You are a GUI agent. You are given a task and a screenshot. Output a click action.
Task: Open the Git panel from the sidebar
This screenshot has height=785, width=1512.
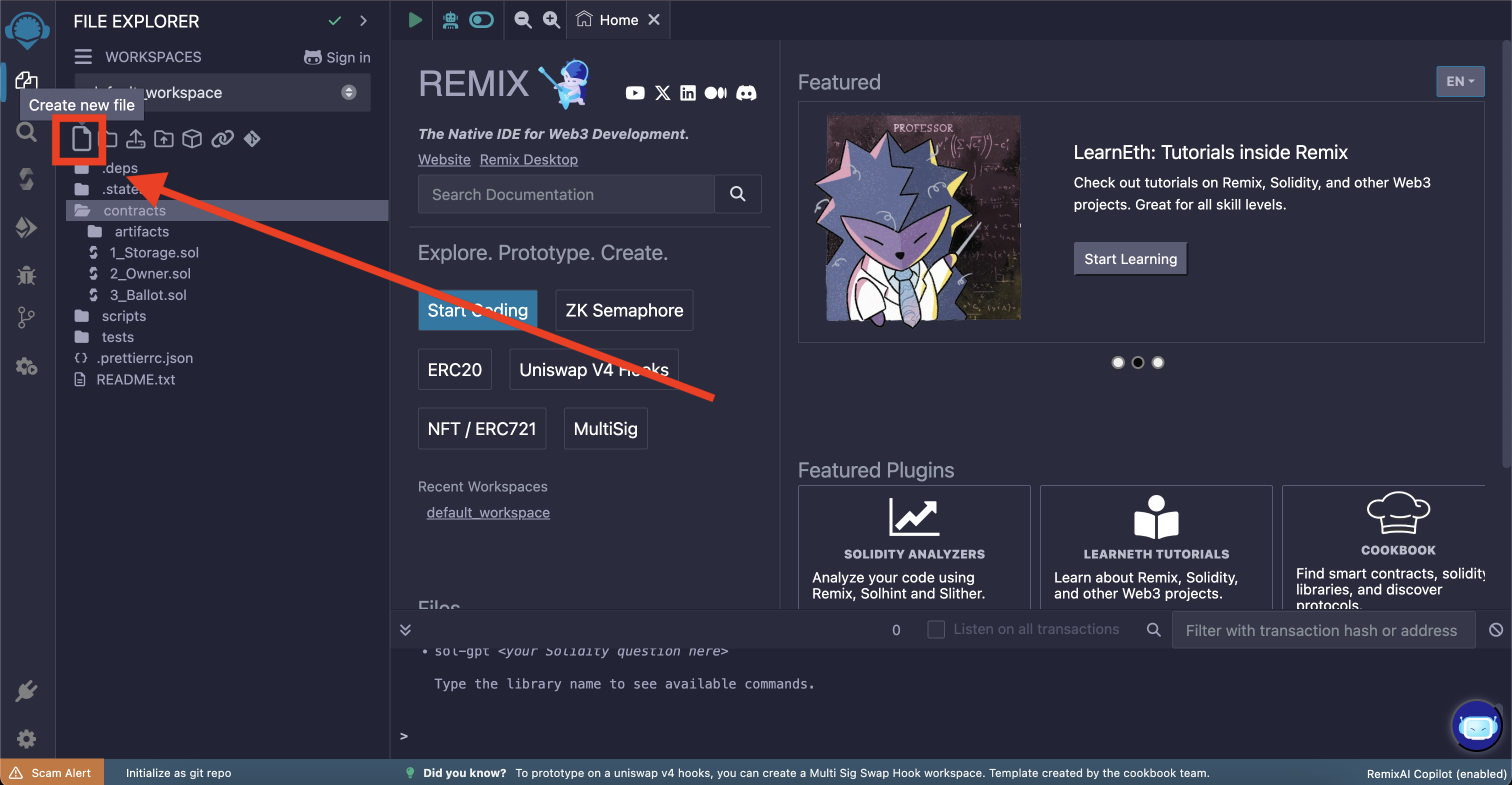click(26, 317)
